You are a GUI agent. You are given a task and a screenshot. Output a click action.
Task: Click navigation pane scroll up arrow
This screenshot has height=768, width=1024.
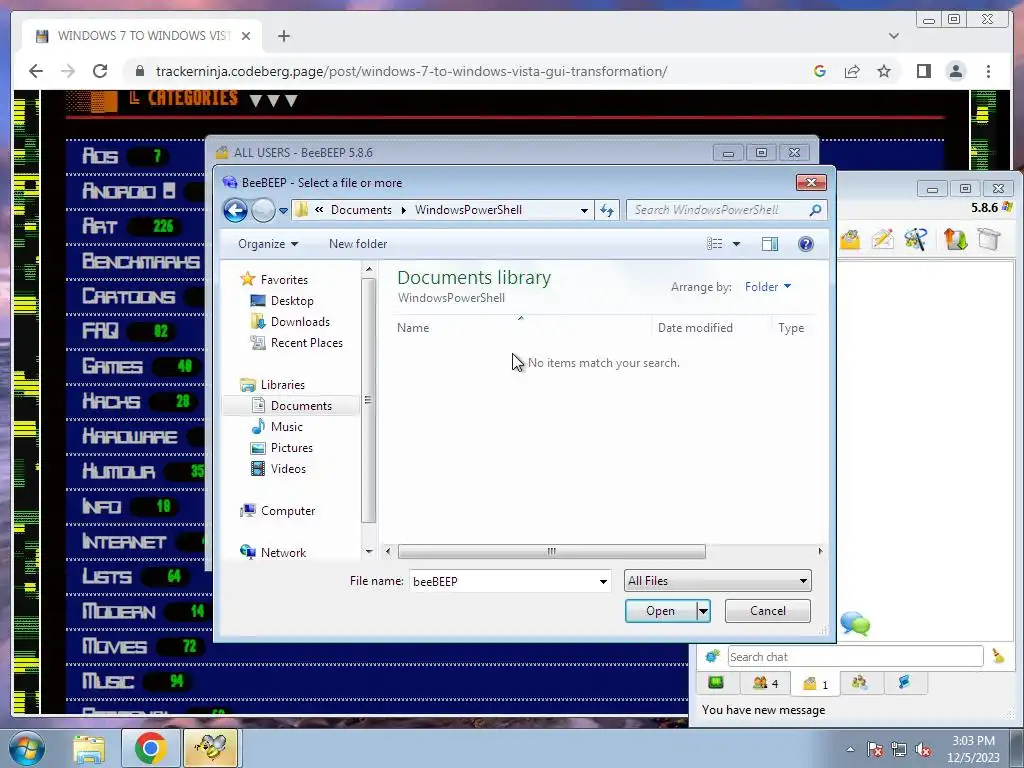[369, 269]
